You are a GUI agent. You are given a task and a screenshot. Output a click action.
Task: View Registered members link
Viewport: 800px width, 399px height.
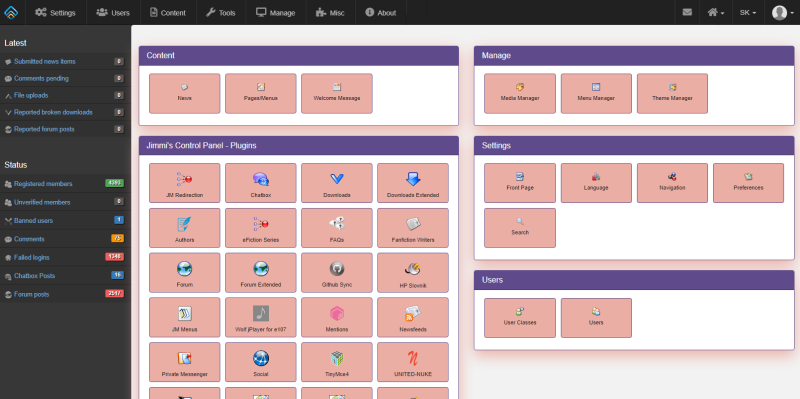coord(43,184)
